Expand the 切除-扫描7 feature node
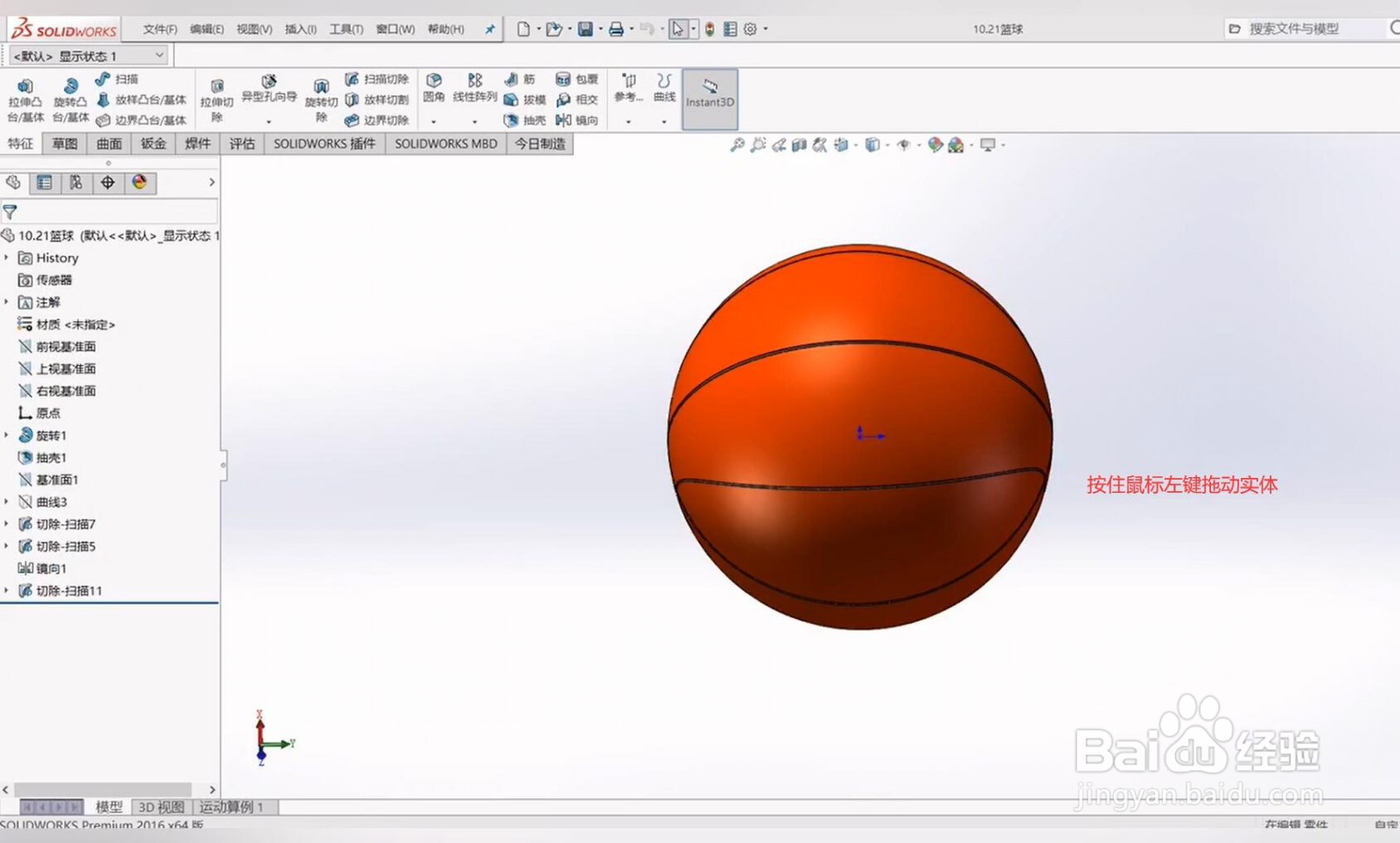 (x=7, y=524)
